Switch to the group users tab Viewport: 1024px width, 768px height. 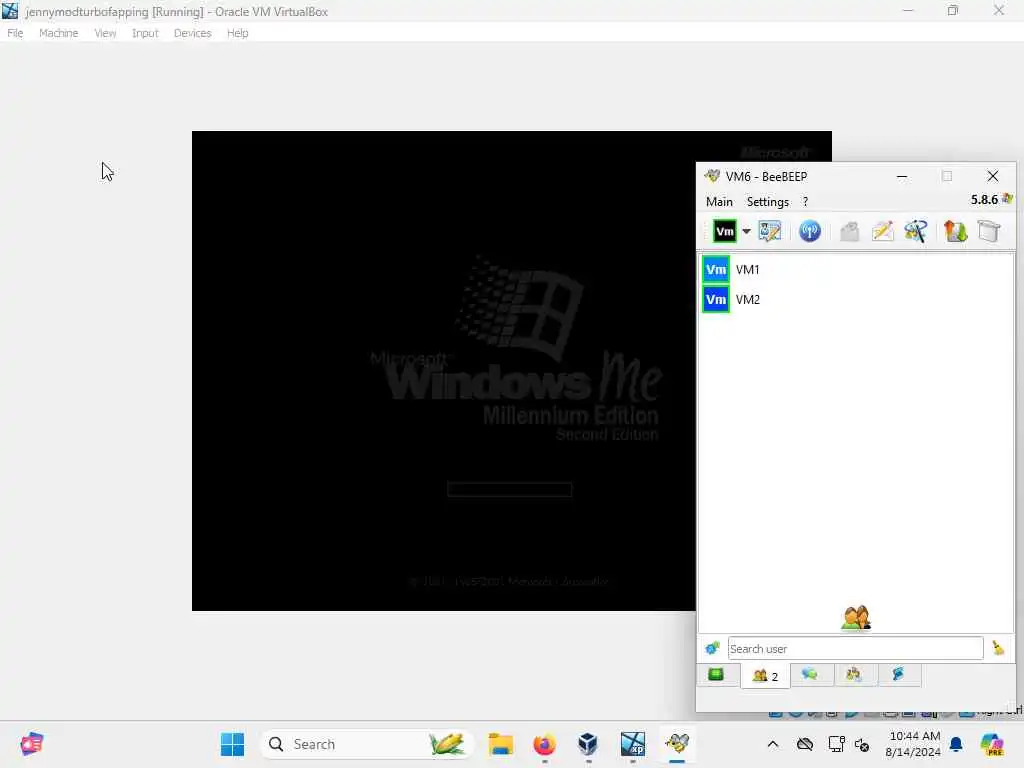click(854, 675)
